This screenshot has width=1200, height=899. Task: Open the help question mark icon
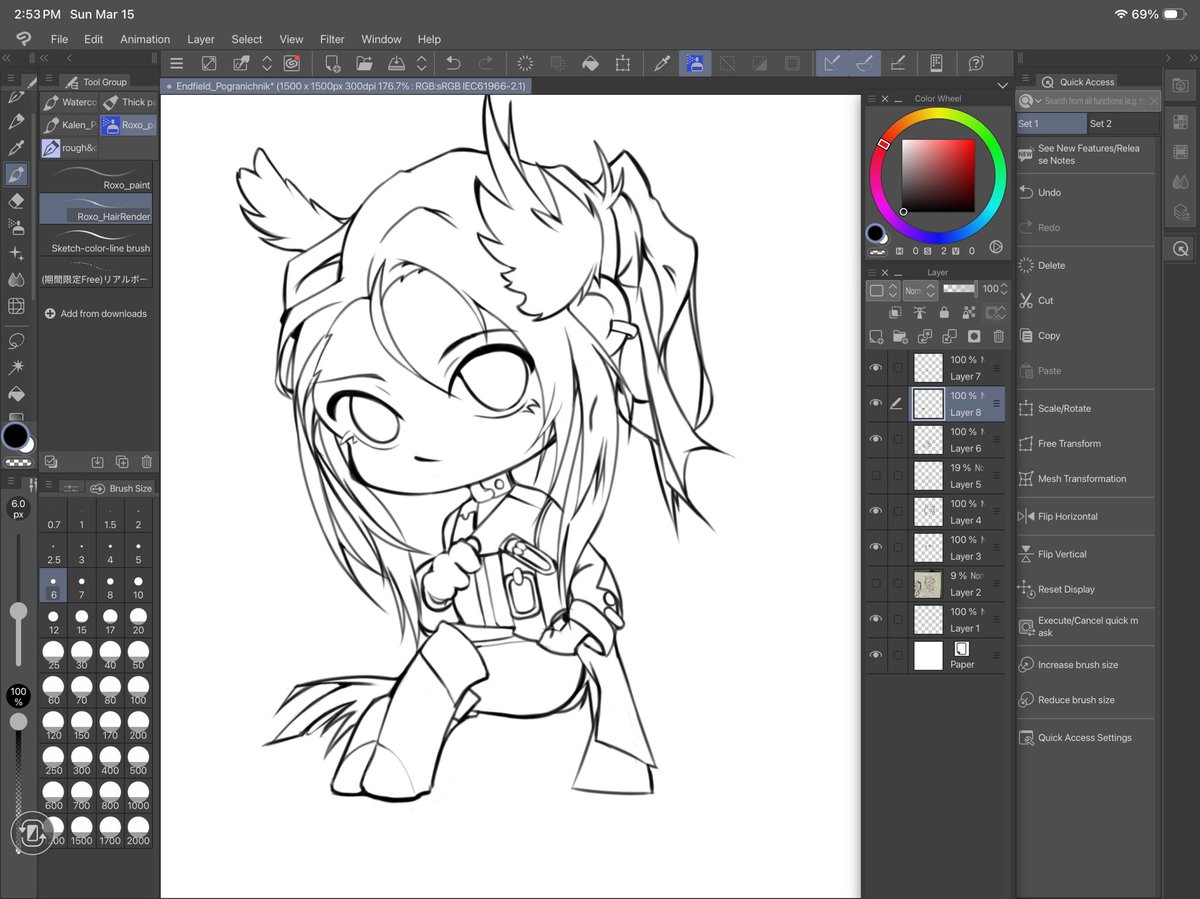976,63
